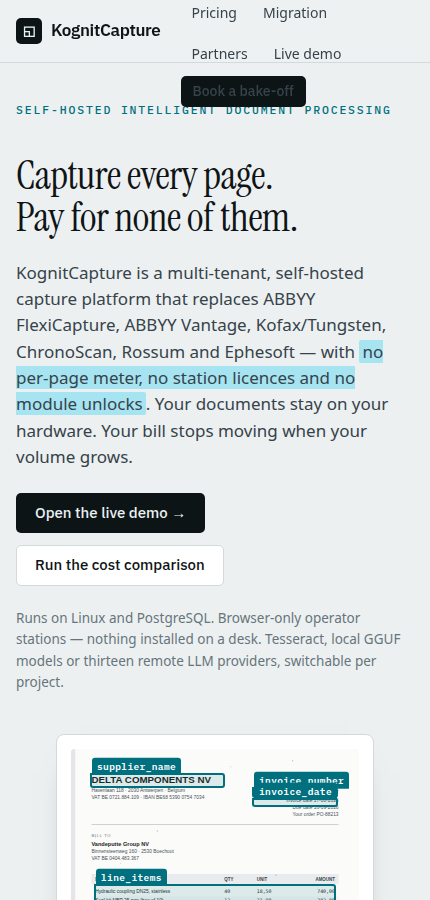The height and width of the screenshot is (900, 430).
Task: Click the Capture every page headline
Action: pyautogui.click(x=157, y=196)
